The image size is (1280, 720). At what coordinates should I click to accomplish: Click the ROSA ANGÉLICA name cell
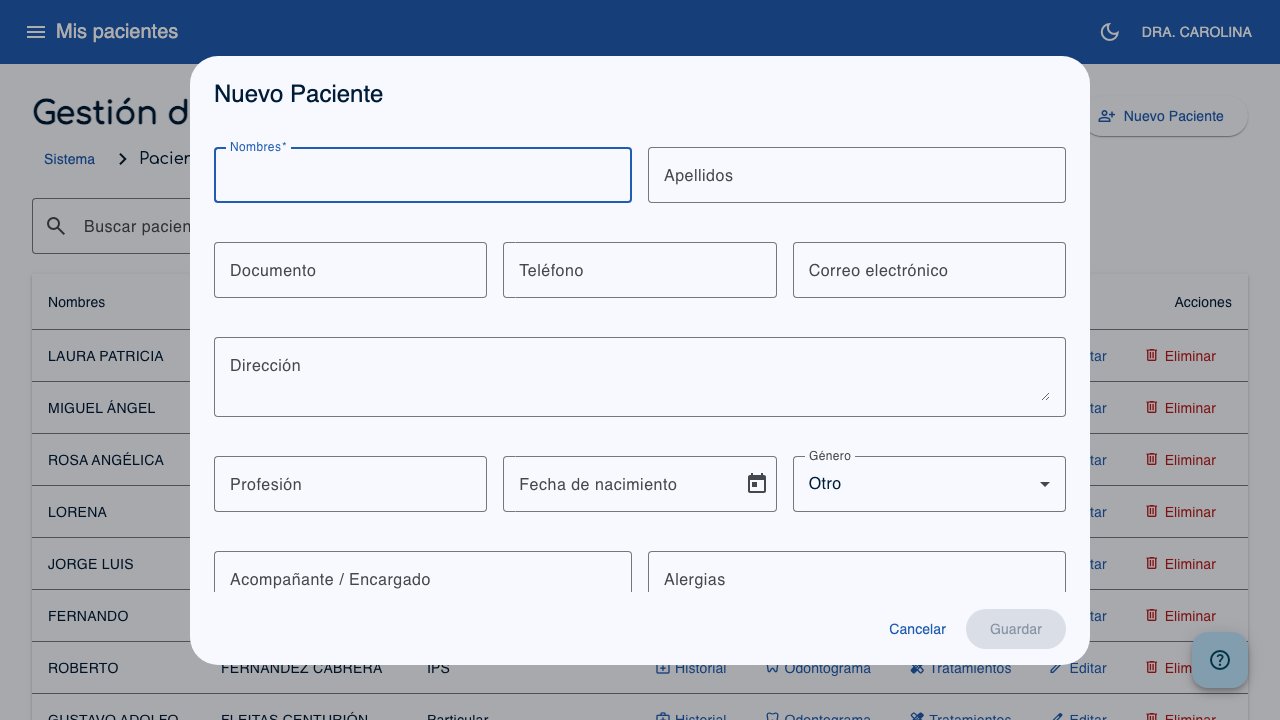(x=106, y=460)
